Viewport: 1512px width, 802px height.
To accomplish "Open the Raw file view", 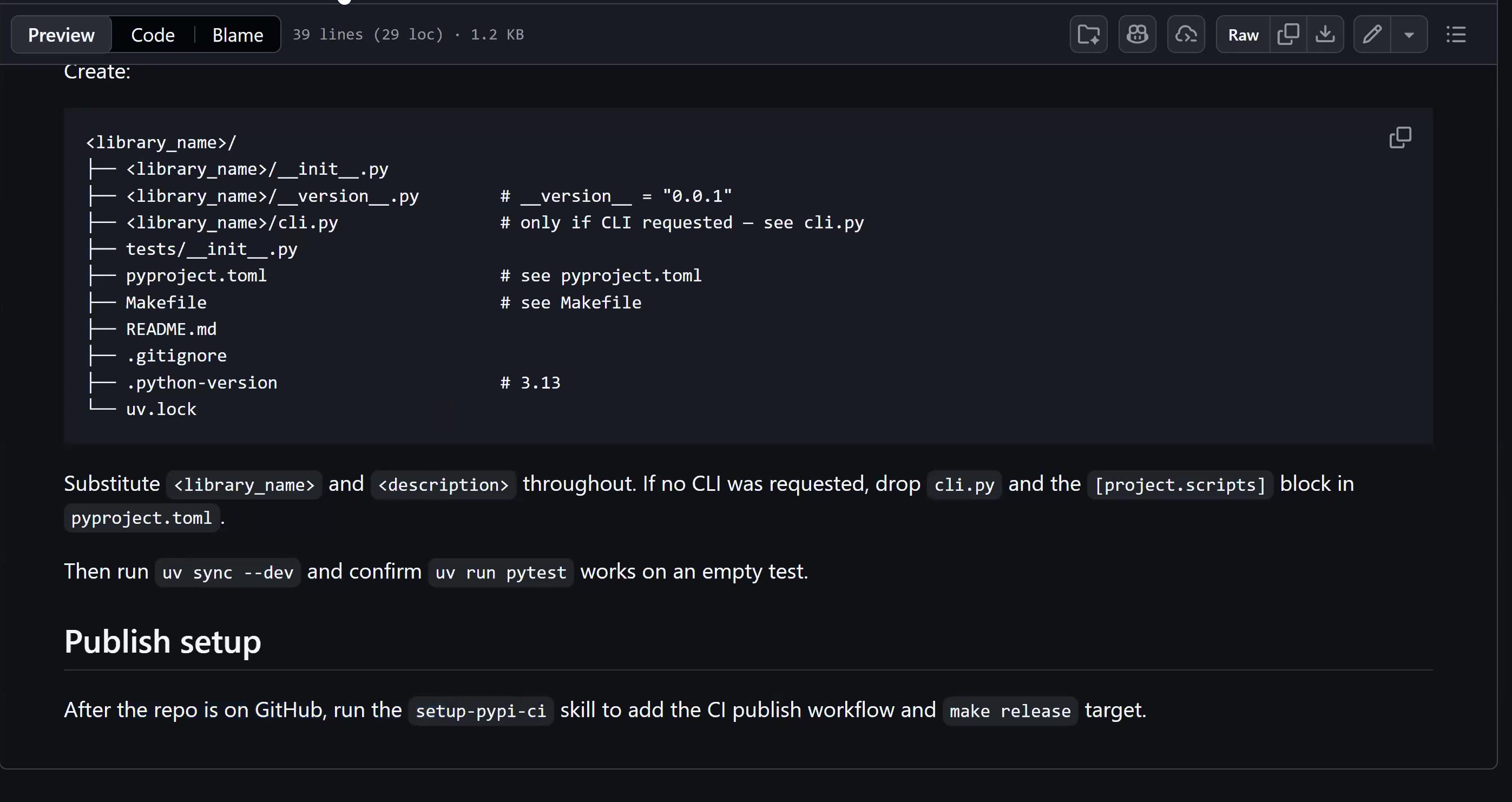I will 1243,35.
